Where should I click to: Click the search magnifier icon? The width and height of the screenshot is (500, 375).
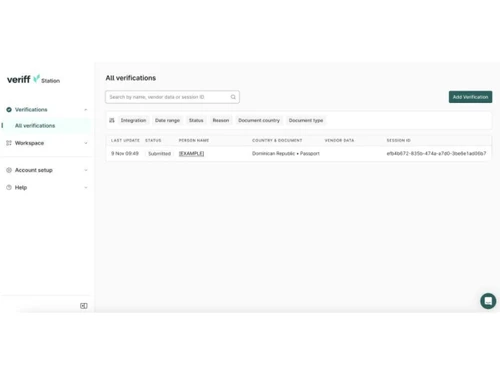pos(233,97)
